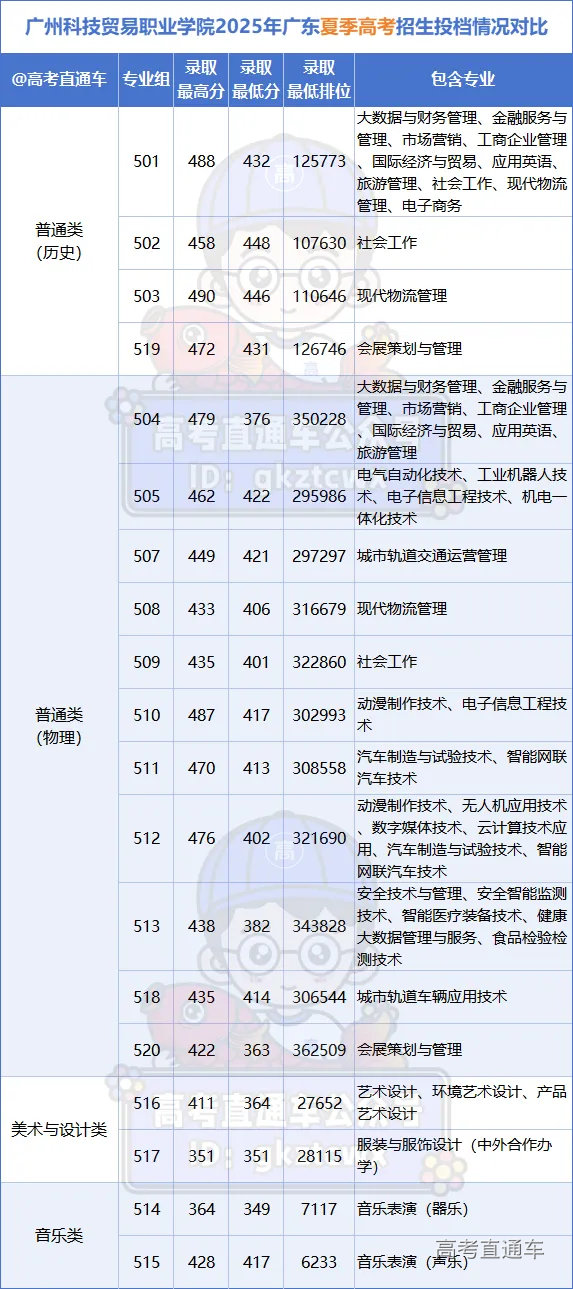Click the 汽车制造与试验技术、智能网联汽车技术 cell
The width and height of the screenshot is (573, 1289).
(x=463, y=768)
